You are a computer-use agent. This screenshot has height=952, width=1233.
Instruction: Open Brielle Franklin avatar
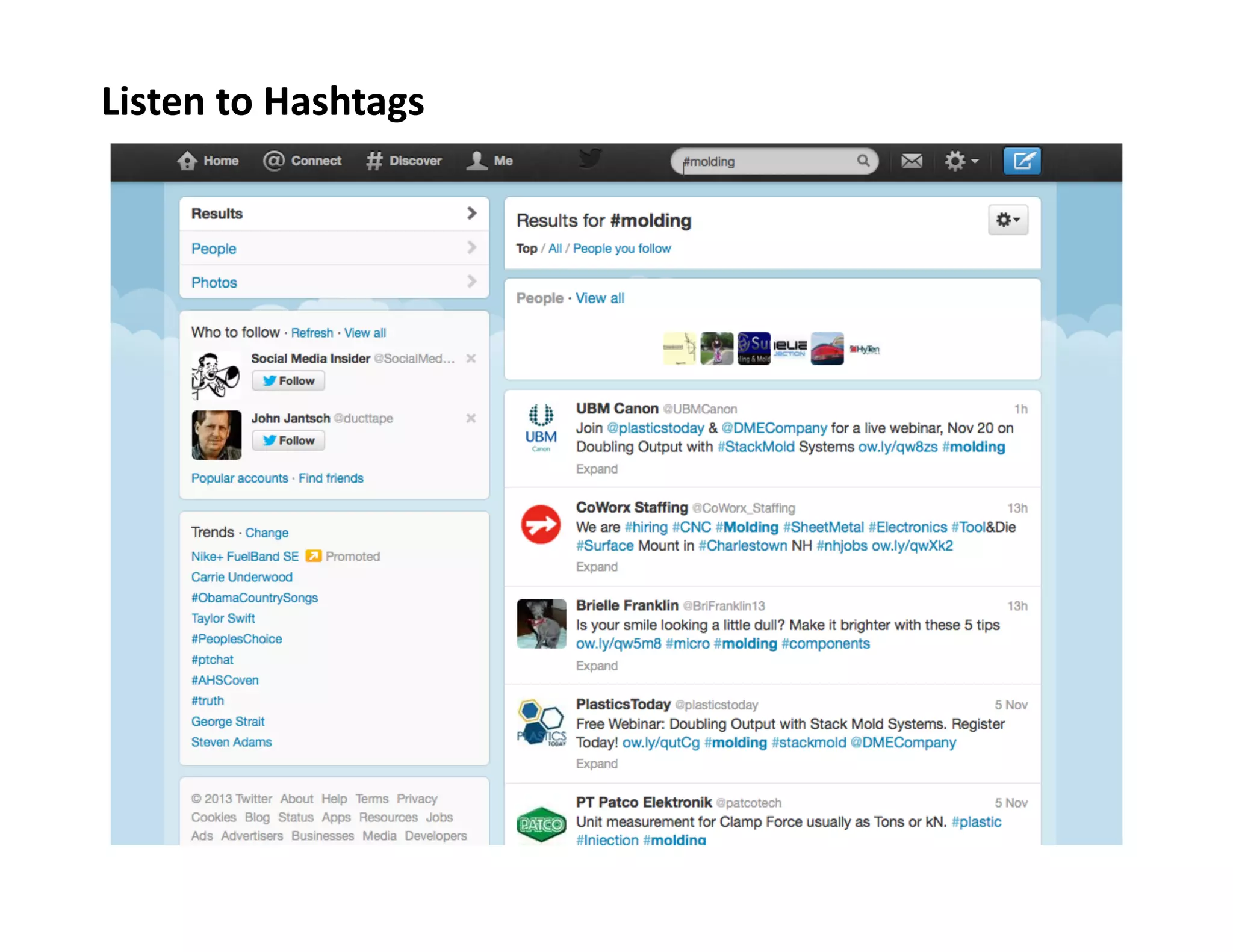[x=541, y=623]
